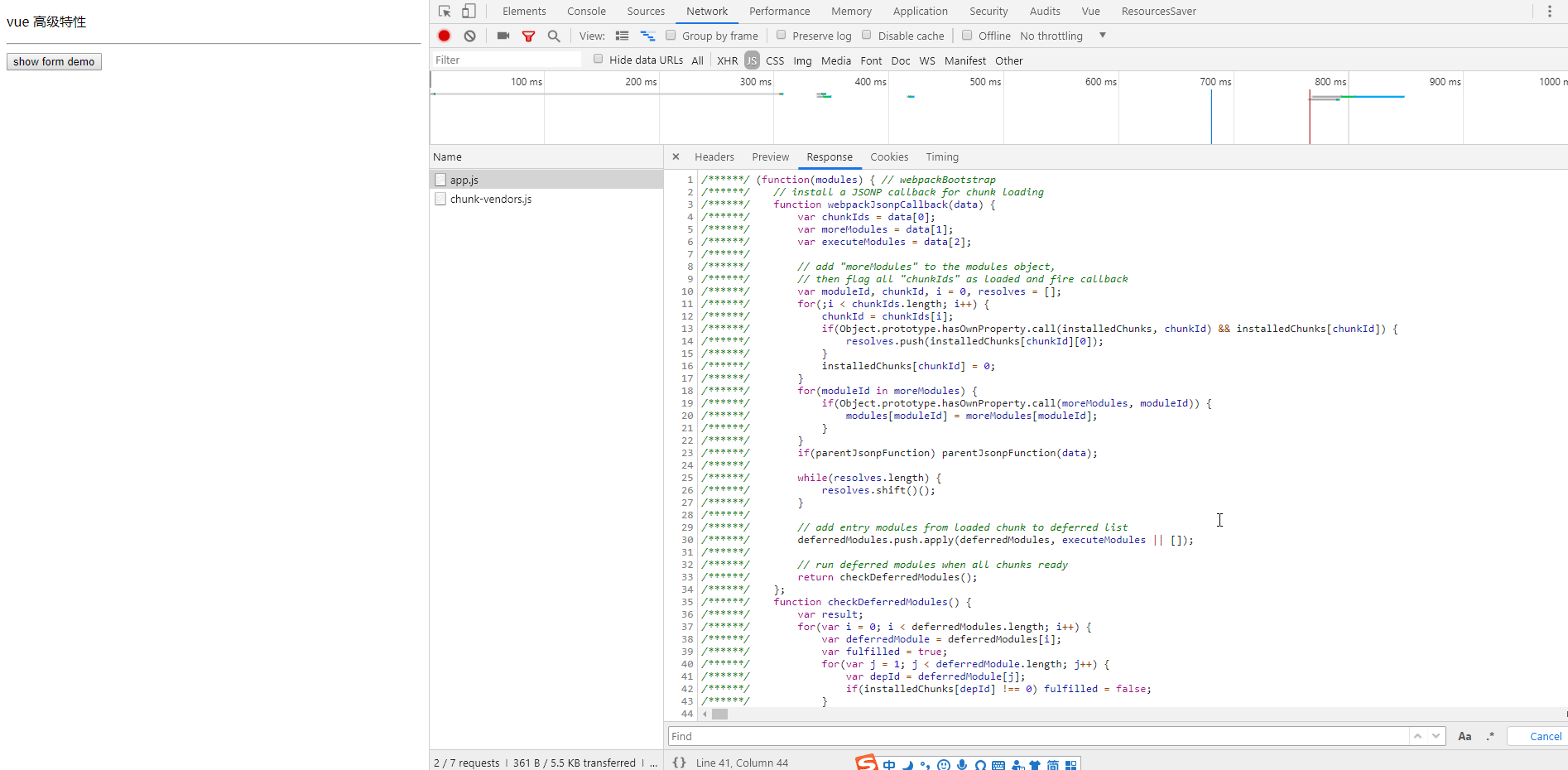Screen dimensions: 1568x770
Task: Cancel the find bar
Action: pos(1545,736)
